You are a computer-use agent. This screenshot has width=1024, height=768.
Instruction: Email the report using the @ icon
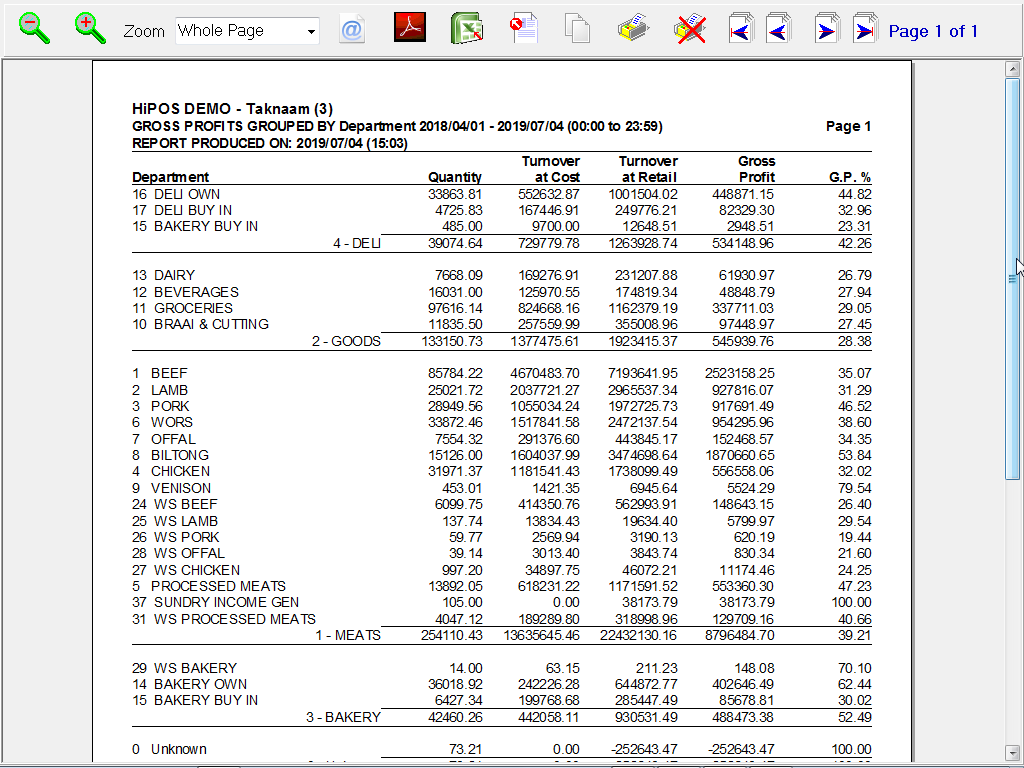[x=352, y=29]
